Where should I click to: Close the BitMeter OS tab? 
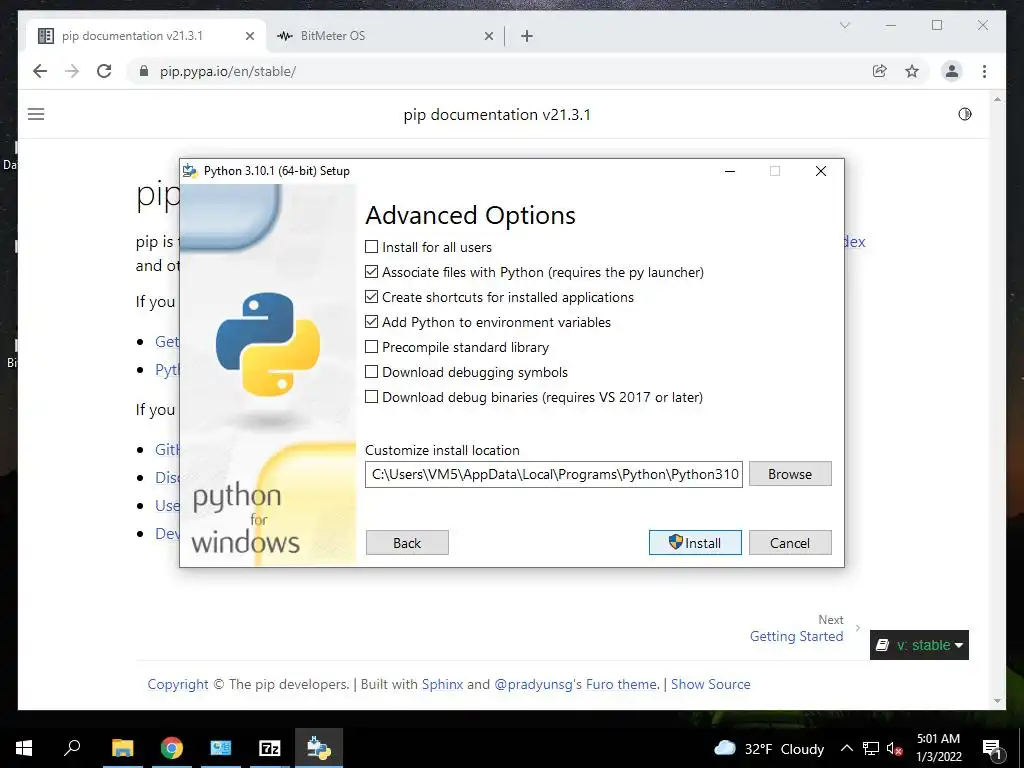click(488, 37)
